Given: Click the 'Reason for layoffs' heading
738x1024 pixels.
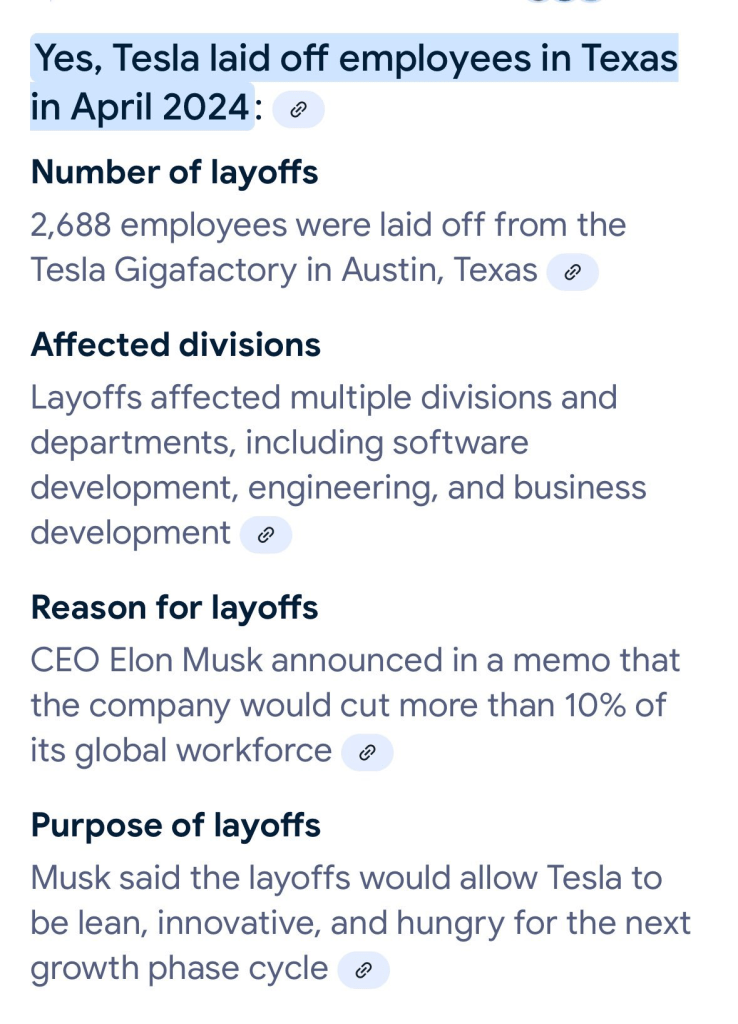Looking at the screenshot, I should [174, 607].
